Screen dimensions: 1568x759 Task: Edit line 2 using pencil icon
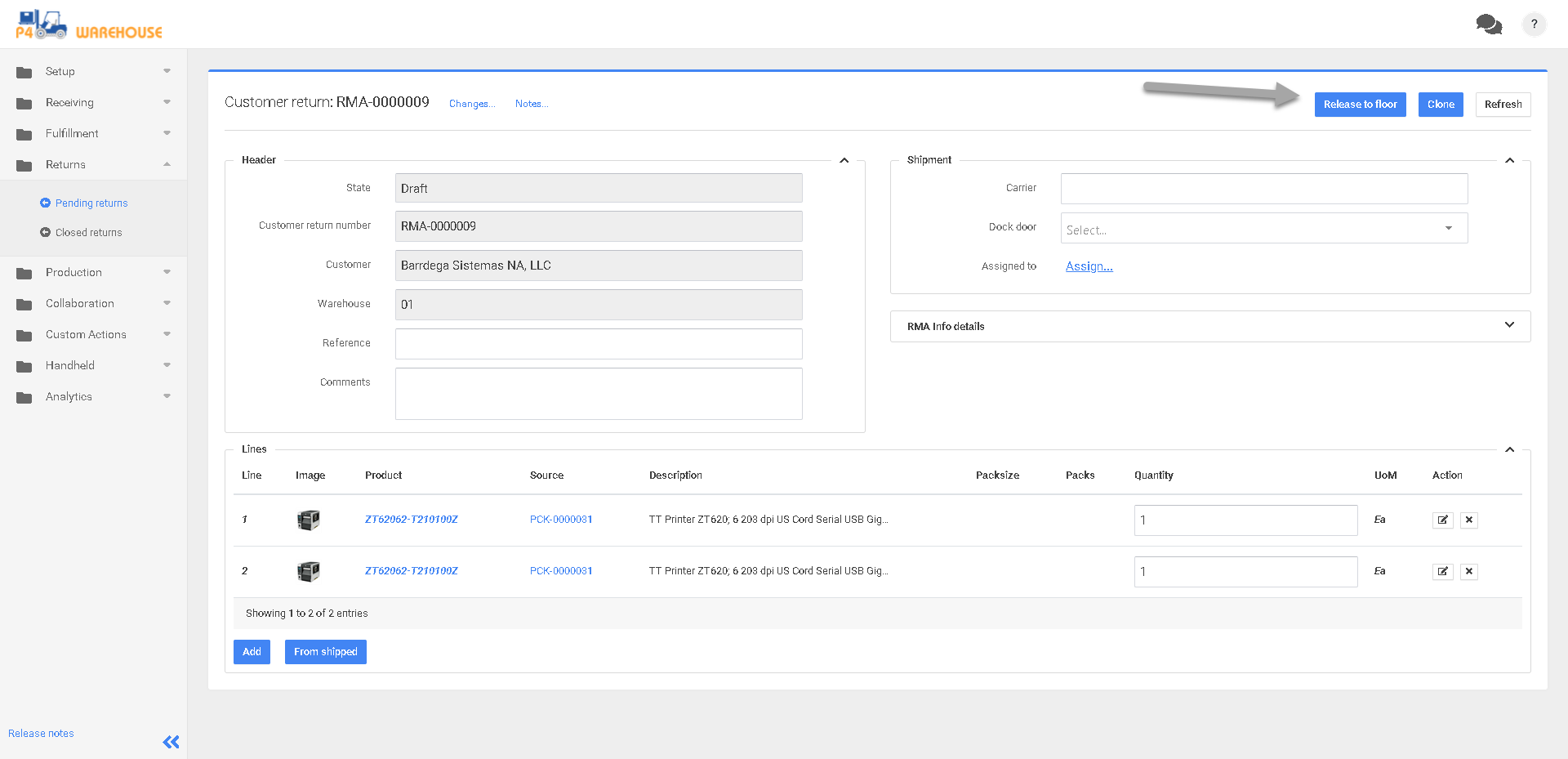click(1442, 572)
